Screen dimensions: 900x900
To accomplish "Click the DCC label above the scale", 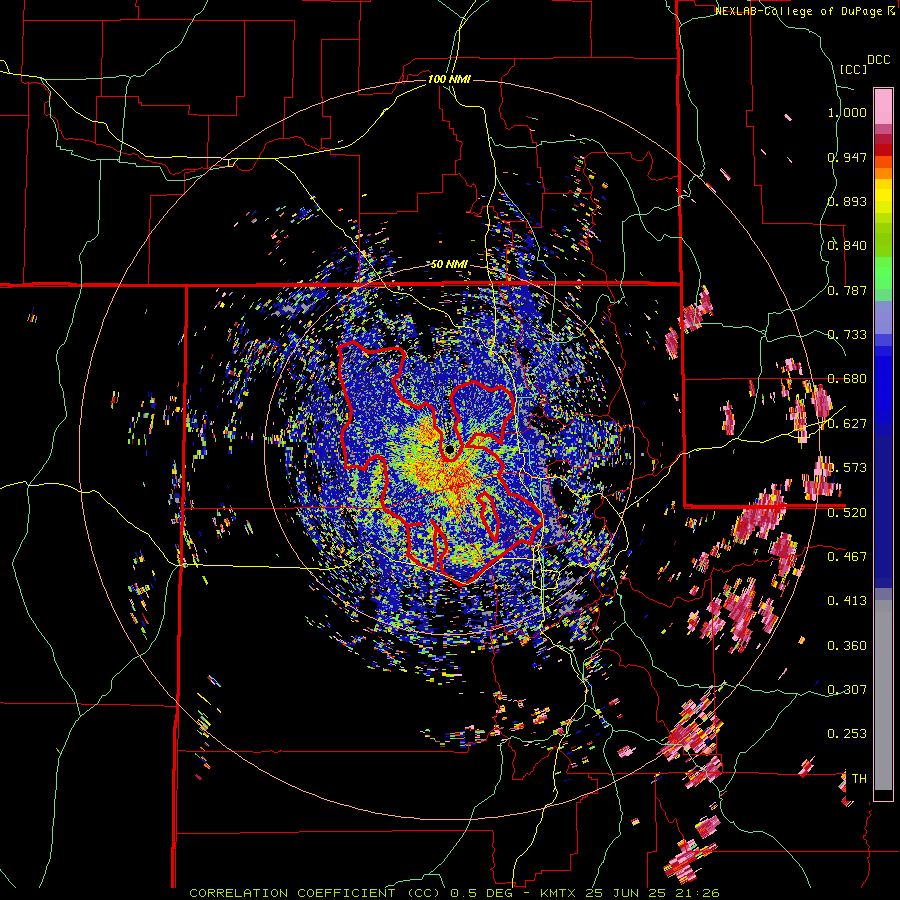I will pyautogui.click(x=878, y=60).
